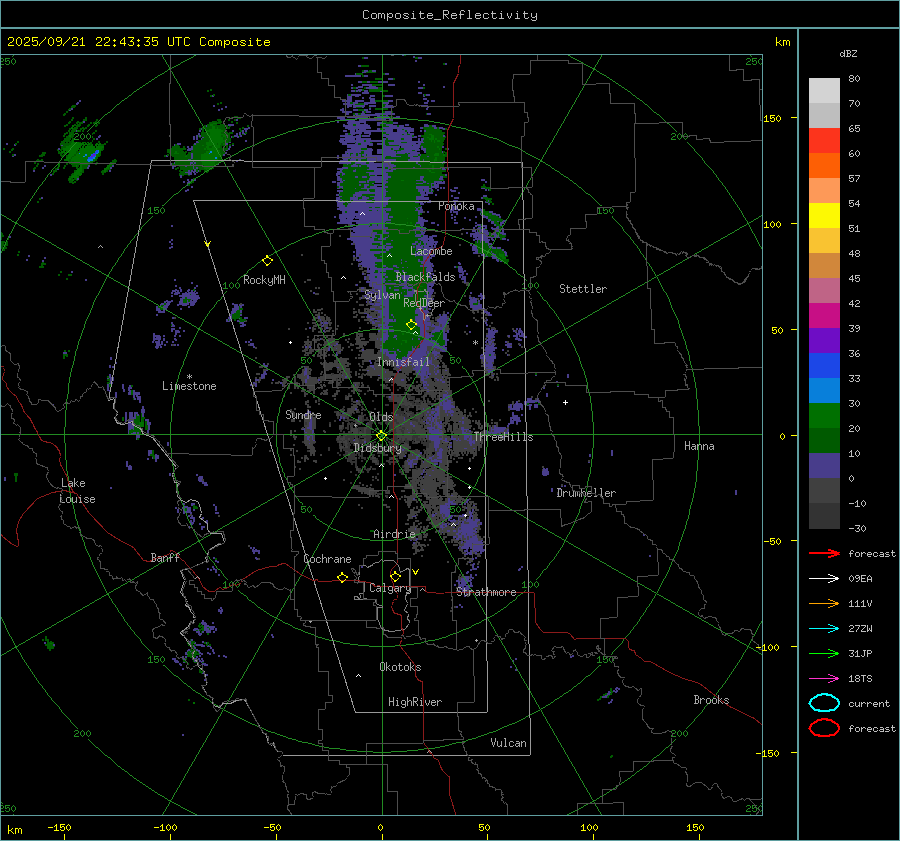Click the Strathmore city label

(486, 592)
